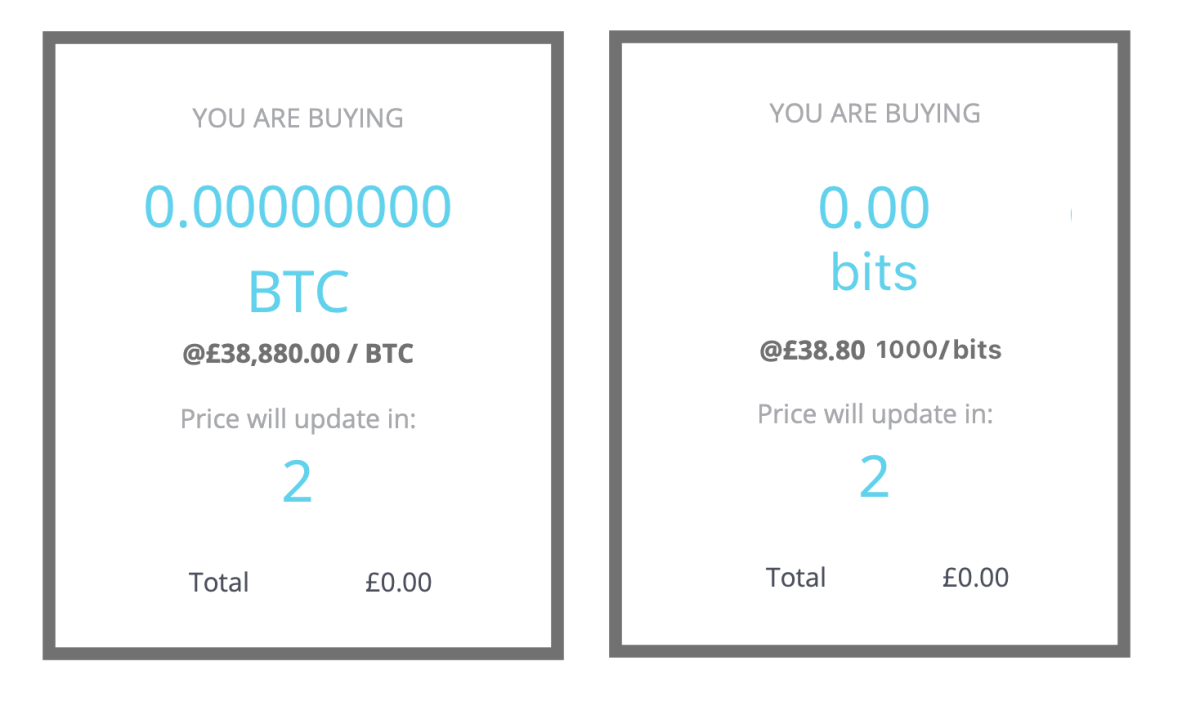1200x706 pixels.
Task: Click 'Price will update in:' in BTC panel
Action: pos(298,418)
